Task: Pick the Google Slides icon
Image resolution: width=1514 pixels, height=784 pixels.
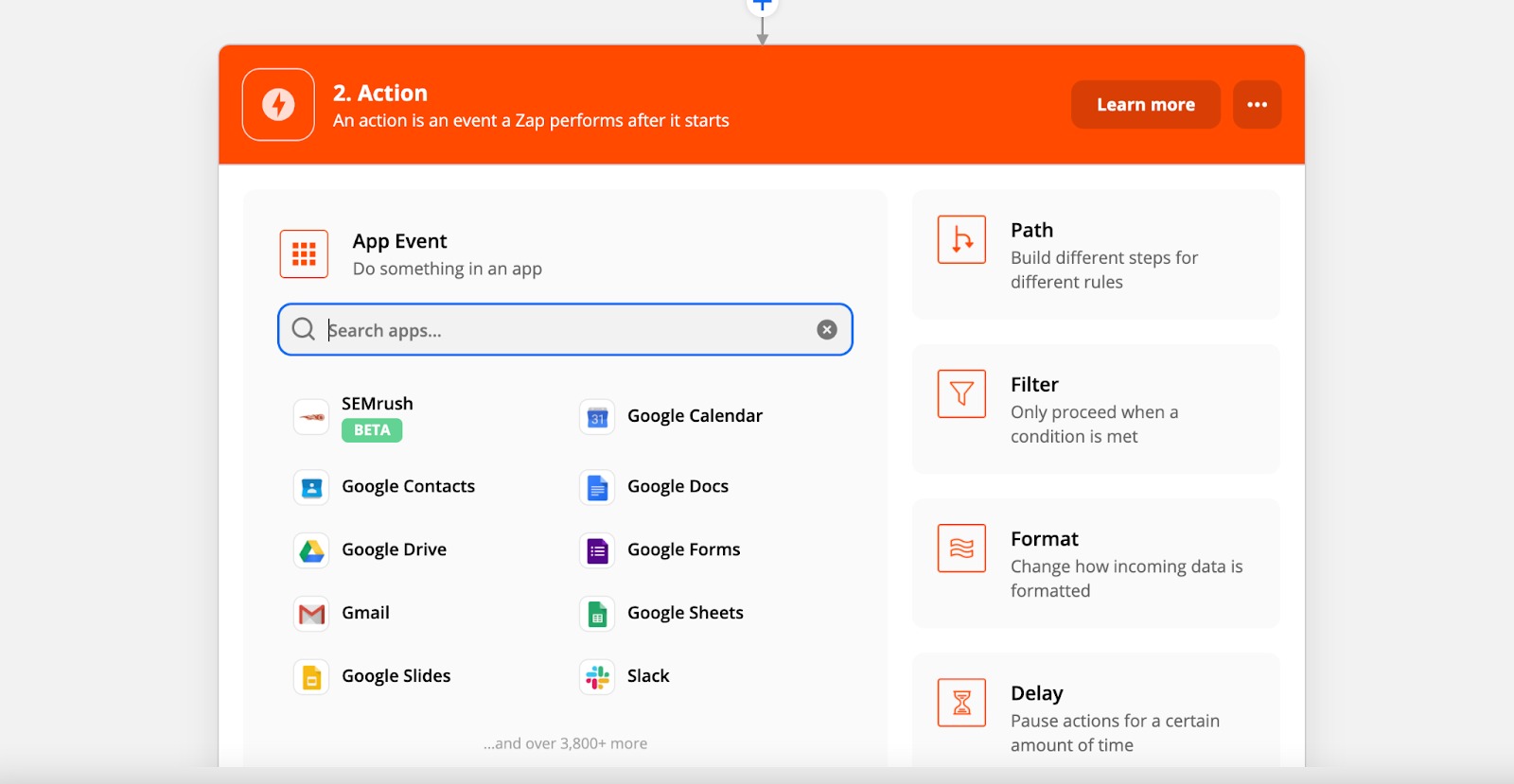Action: (x=311, y=677)
